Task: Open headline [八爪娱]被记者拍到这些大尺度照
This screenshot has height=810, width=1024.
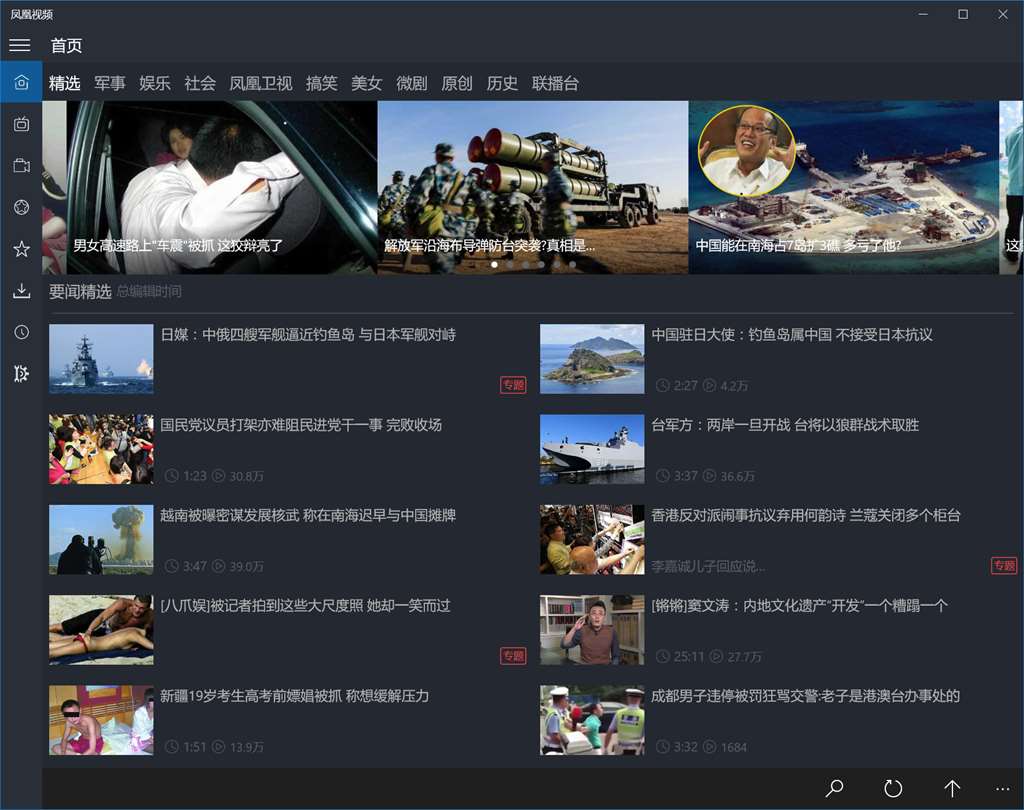Action: 306,606
